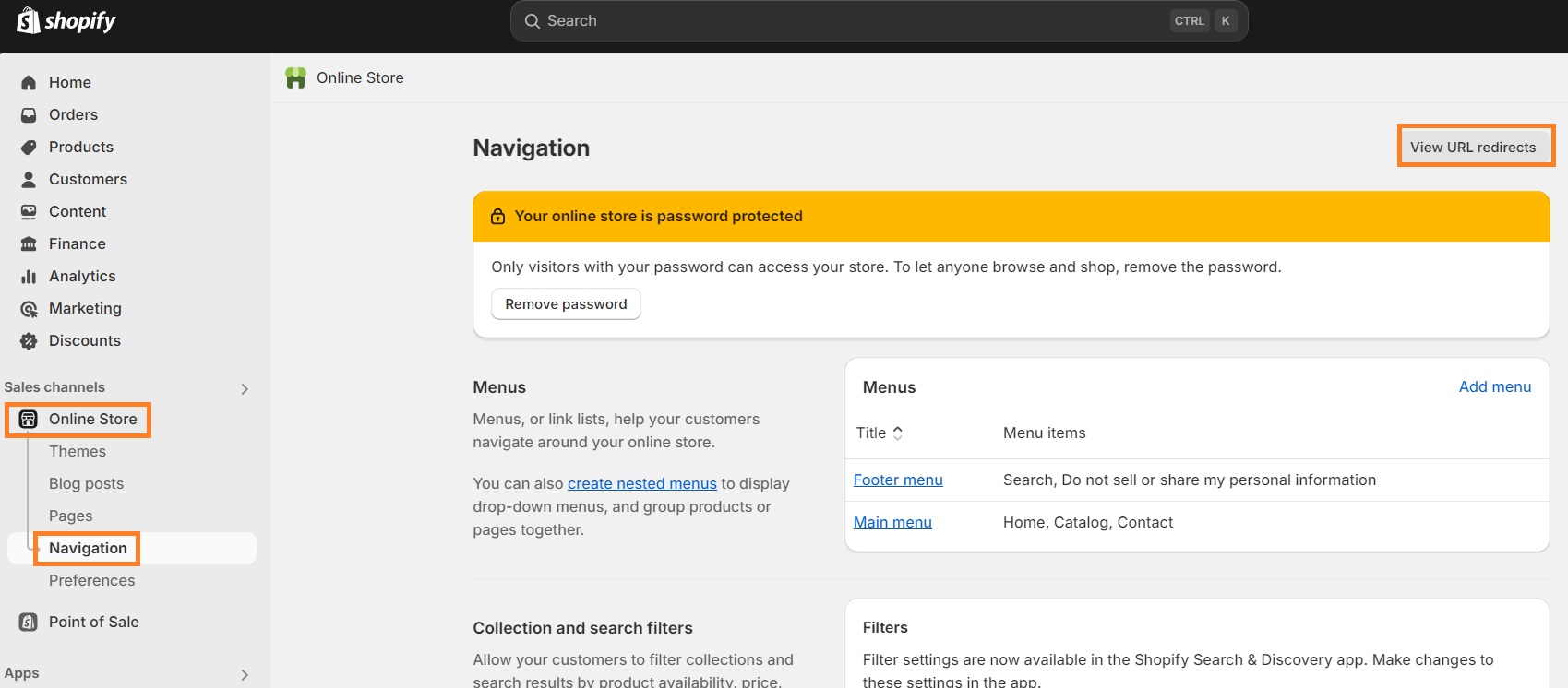
Task: Open Home via its house icon
Action: point(29,83)
